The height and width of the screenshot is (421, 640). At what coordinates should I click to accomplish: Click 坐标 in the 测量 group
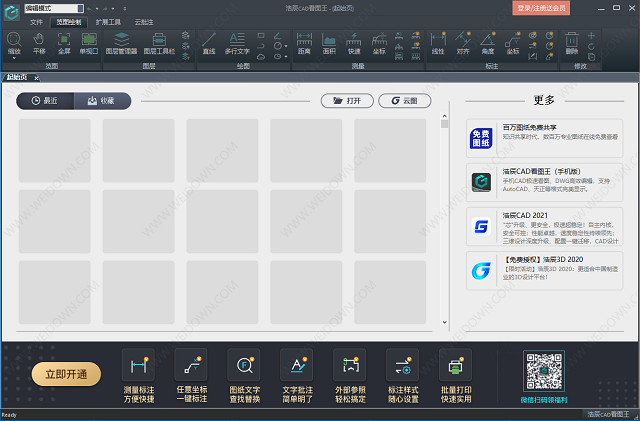[x=379, y=43]
